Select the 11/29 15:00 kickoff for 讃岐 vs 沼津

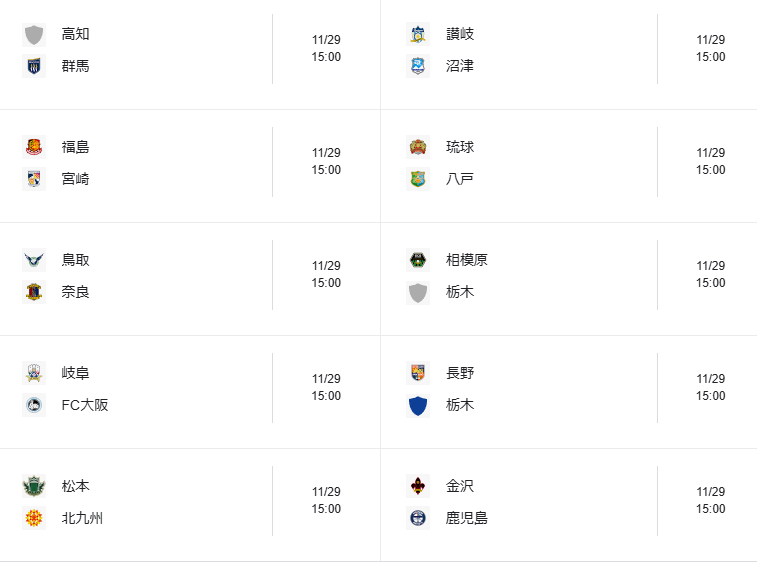711,48
